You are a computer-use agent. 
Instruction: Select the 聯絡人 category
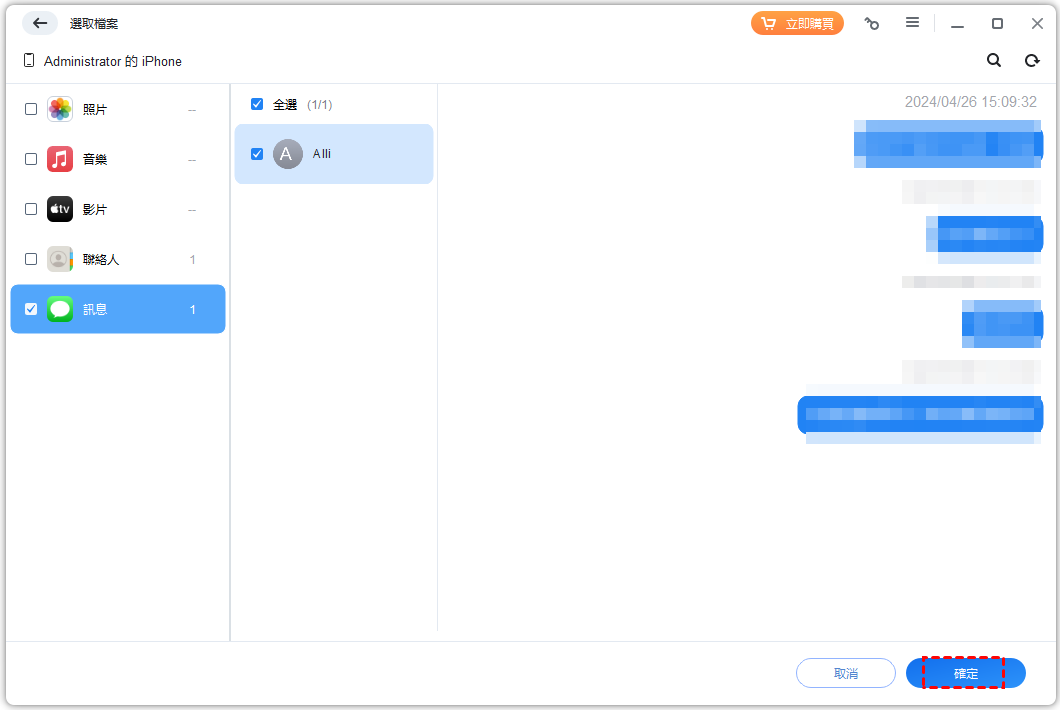tap(101, 259)
